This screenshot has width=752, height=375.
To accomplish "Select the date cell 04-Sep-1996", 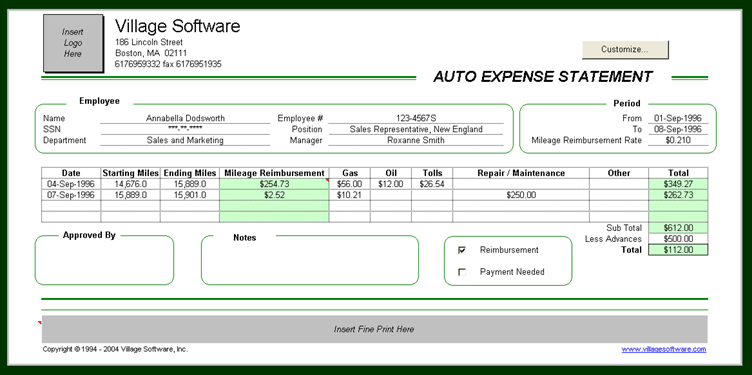I will click(71, 184).
